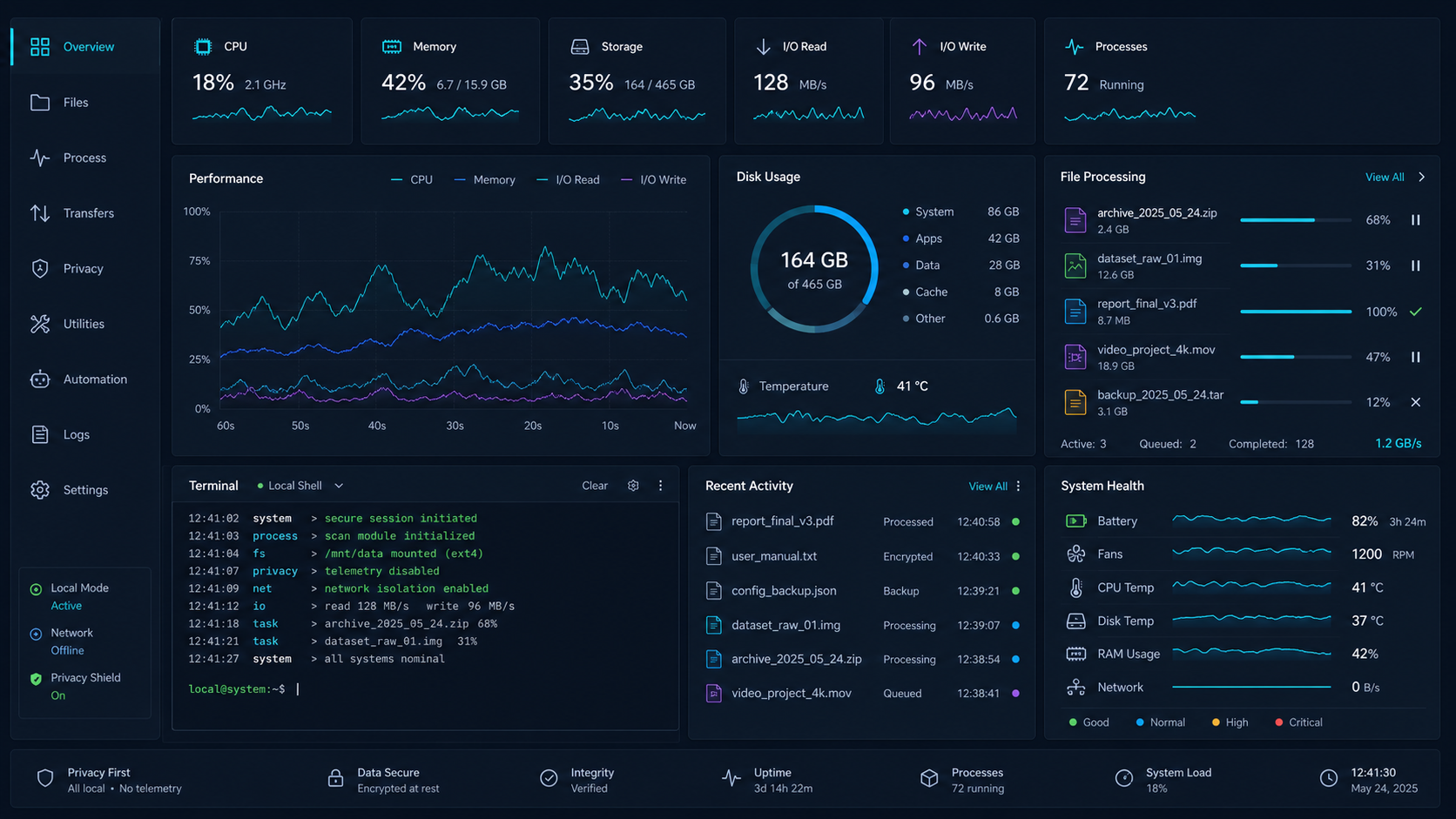The height and width of the screenshot is (819, 1456).
Task: Click video_project_4k.mov progress bar
Action: click(1296, 357)
